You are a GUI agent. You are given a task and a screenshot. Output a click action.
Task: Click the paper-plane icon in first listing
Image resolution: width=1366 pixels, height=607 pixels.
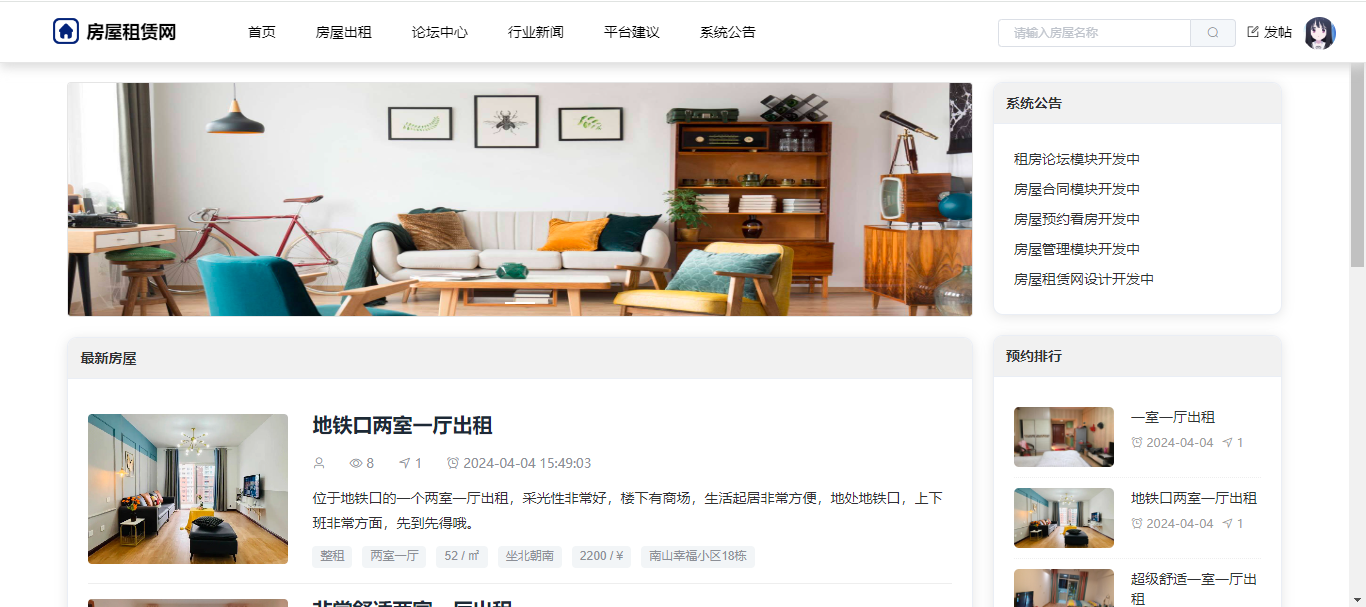(x=404, y=463)
